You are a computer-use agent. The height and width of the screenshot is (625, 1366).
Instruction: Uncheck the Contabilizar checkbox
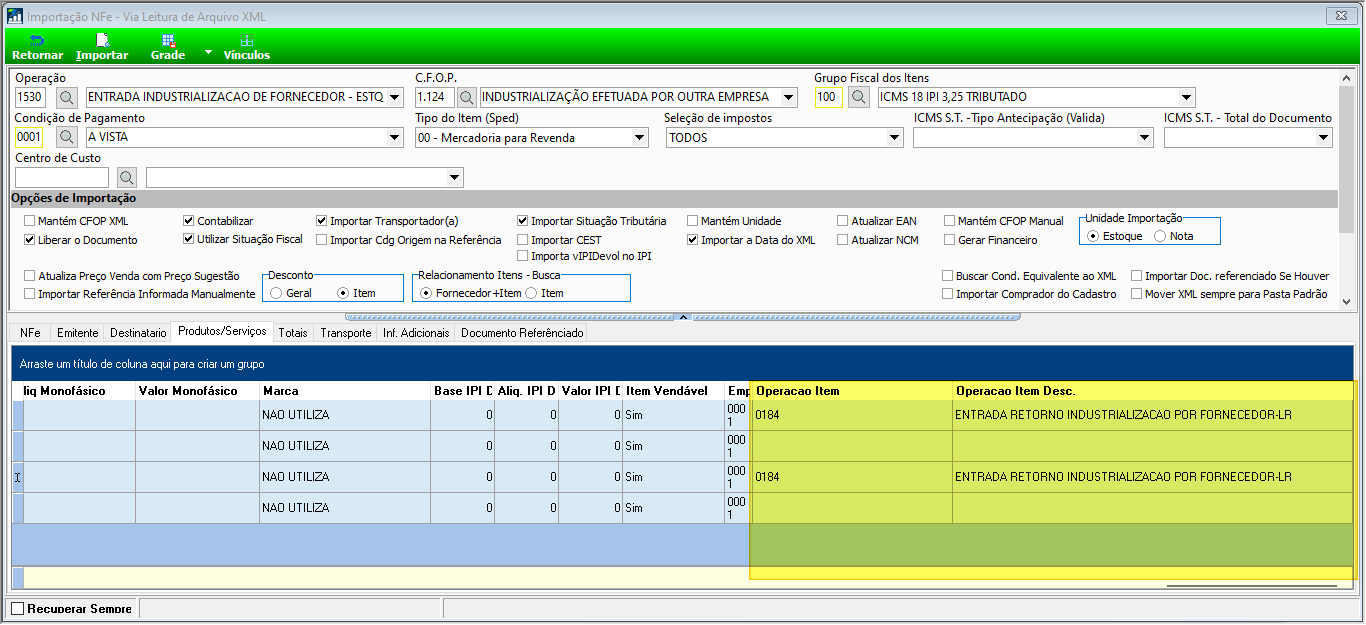189,221
